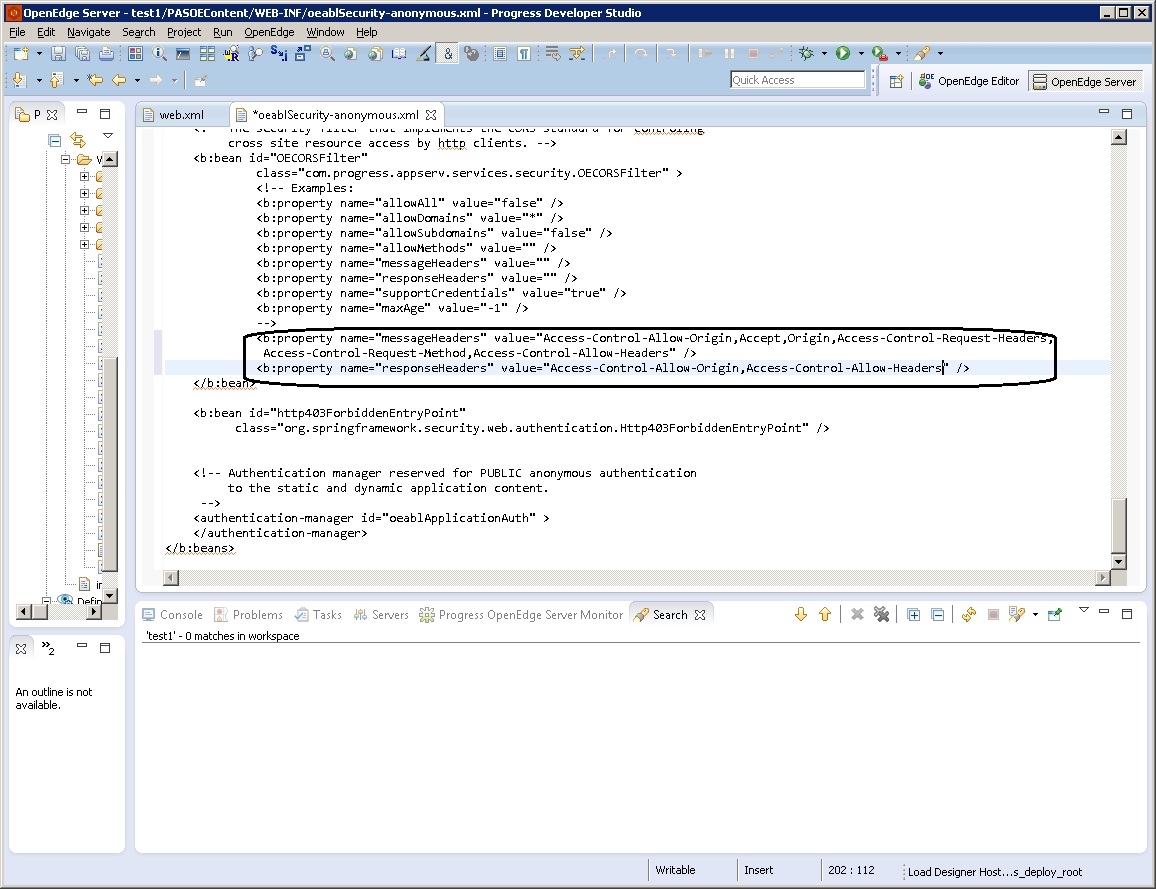Image resolution: width=1156 pixels, height=889 pixels.
Task: Open the Help menu
Action: [366, 32]
